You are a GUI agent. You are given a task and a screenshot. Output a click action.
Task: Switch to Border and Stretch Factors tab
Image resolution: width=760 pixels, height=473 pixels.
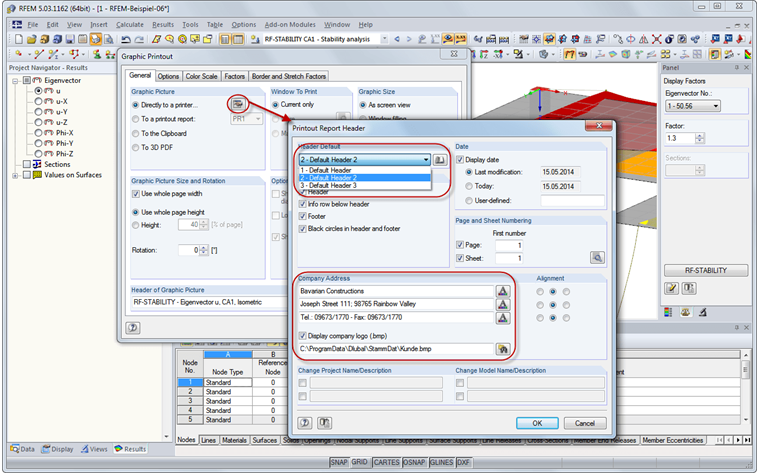288,76
